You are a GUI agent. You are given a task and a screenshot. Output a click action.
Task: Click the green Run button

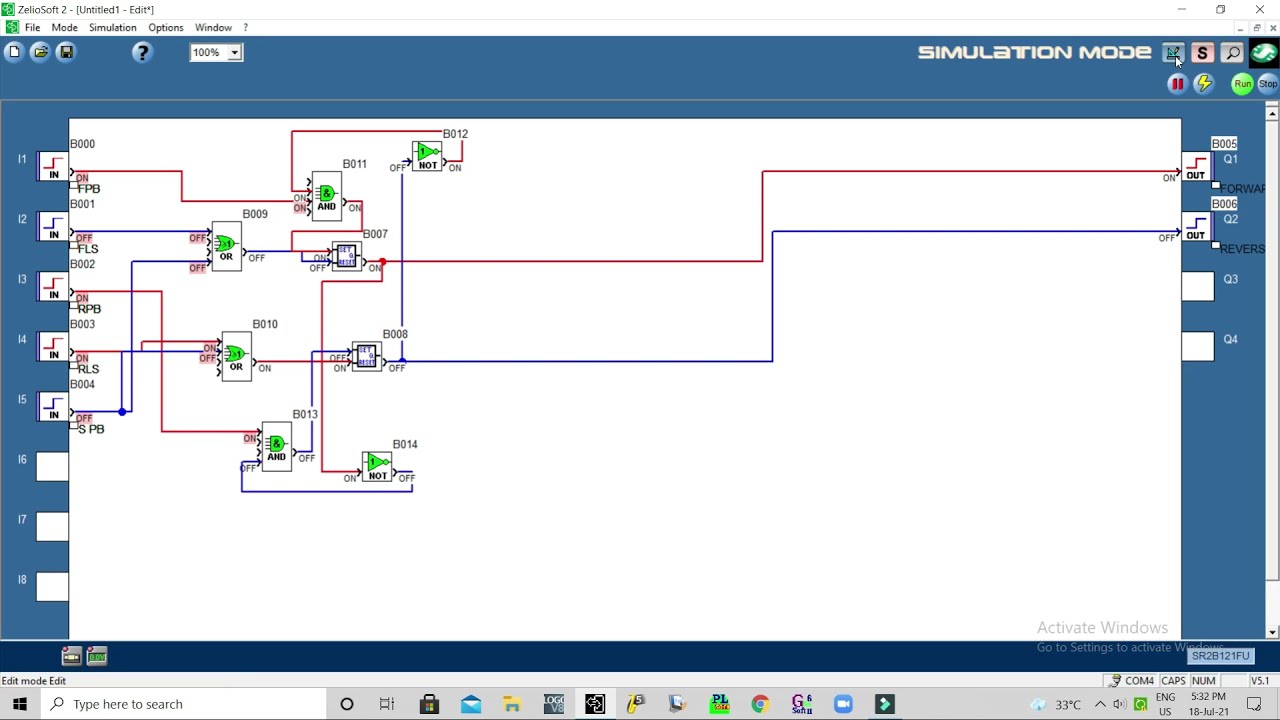tap(1242, 84)
